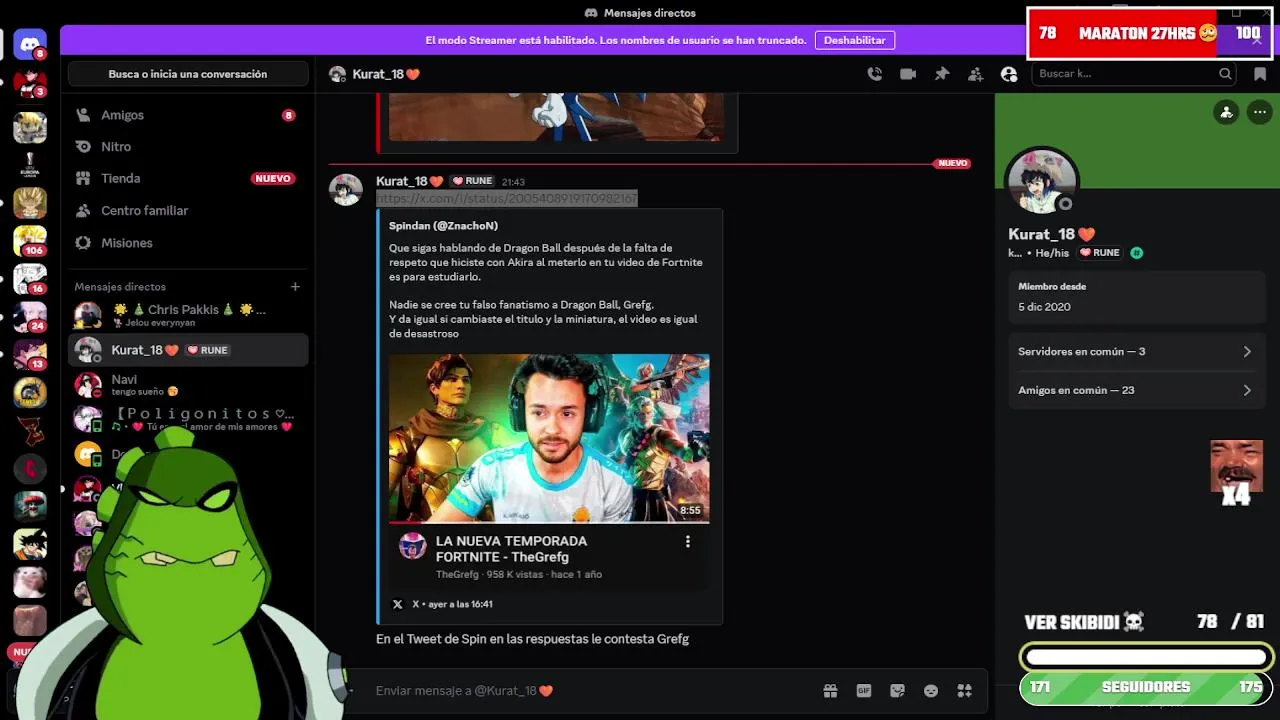Click the 5 dic 2020 member date
Viewport: 1280px width, 720px height.
(1044, 307)
